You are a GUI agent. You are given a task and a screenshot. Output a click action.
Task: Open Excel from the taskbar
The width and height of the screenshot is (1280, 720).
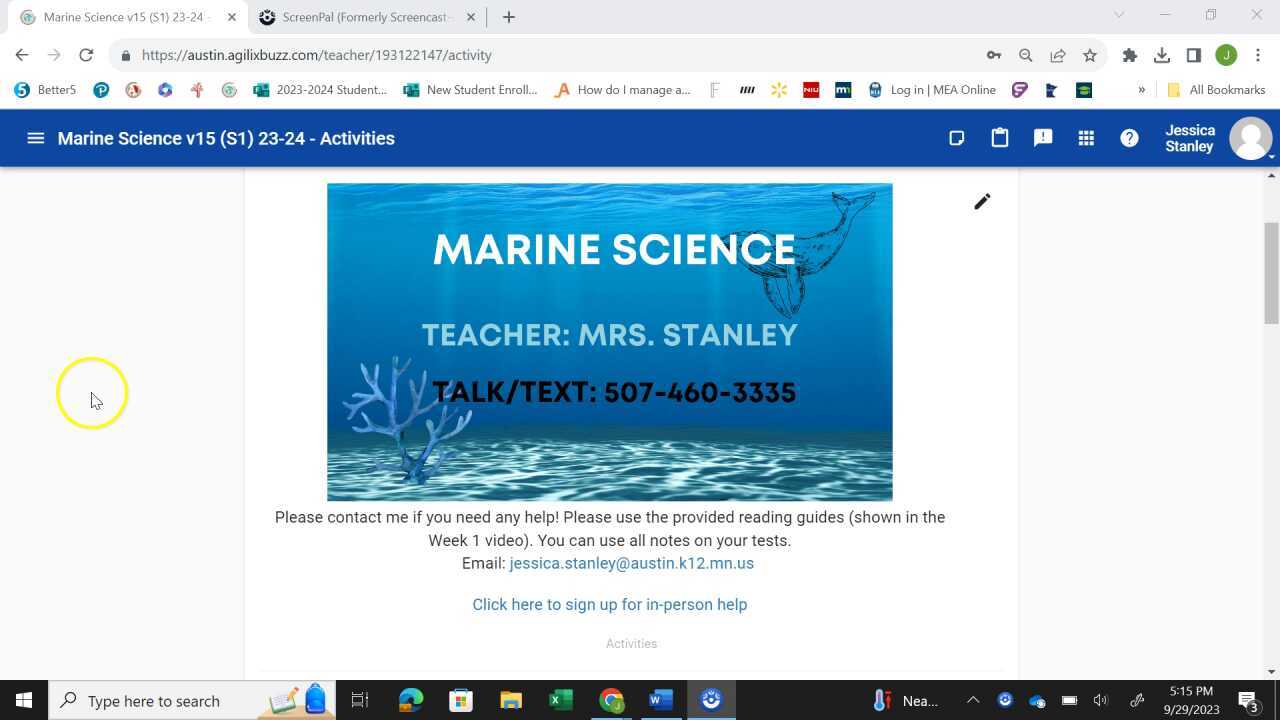click(x=561, y=700)
